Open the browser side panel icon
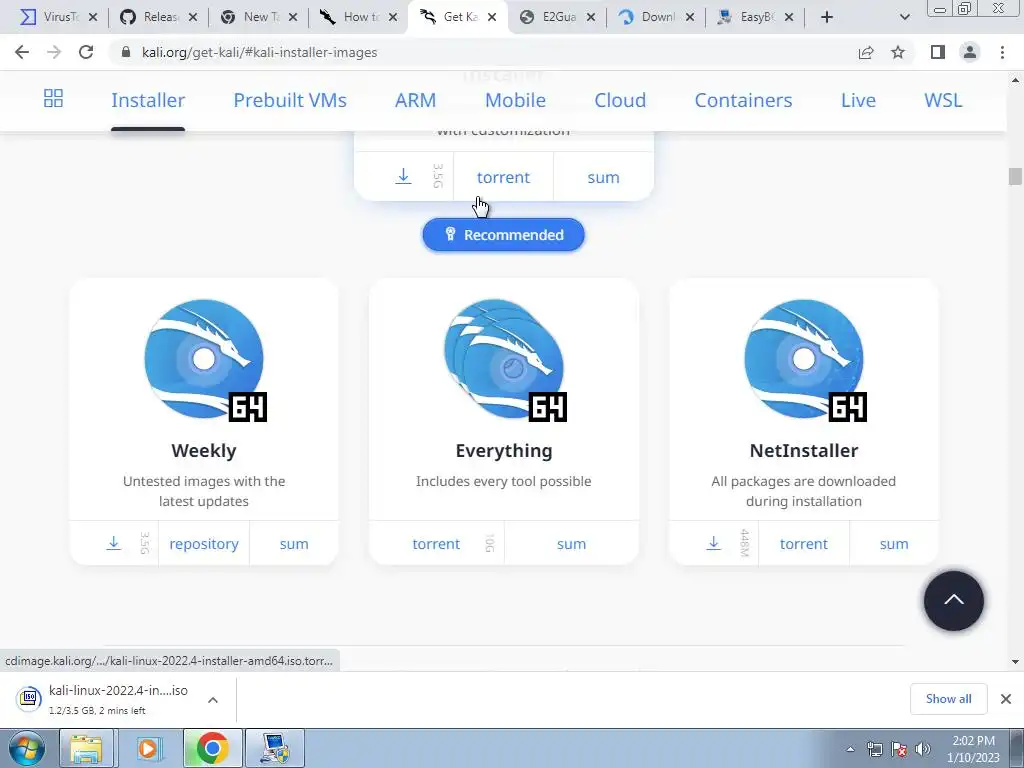Image resolution: width=1024 pixels, height=768 pixels. tap(938, 52)
